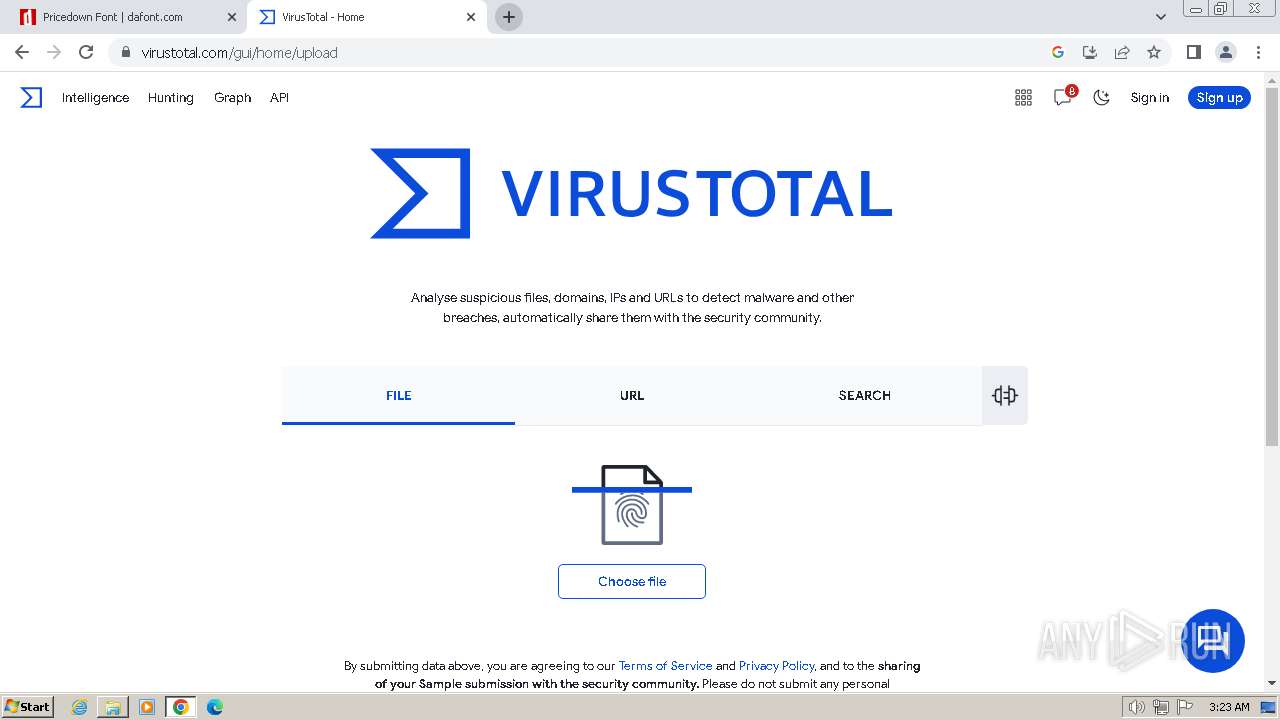Screen dimensions: 1280x720
Task: Click the VirusTotal sigma logo in navbar
Action: [x=32, y=97]
